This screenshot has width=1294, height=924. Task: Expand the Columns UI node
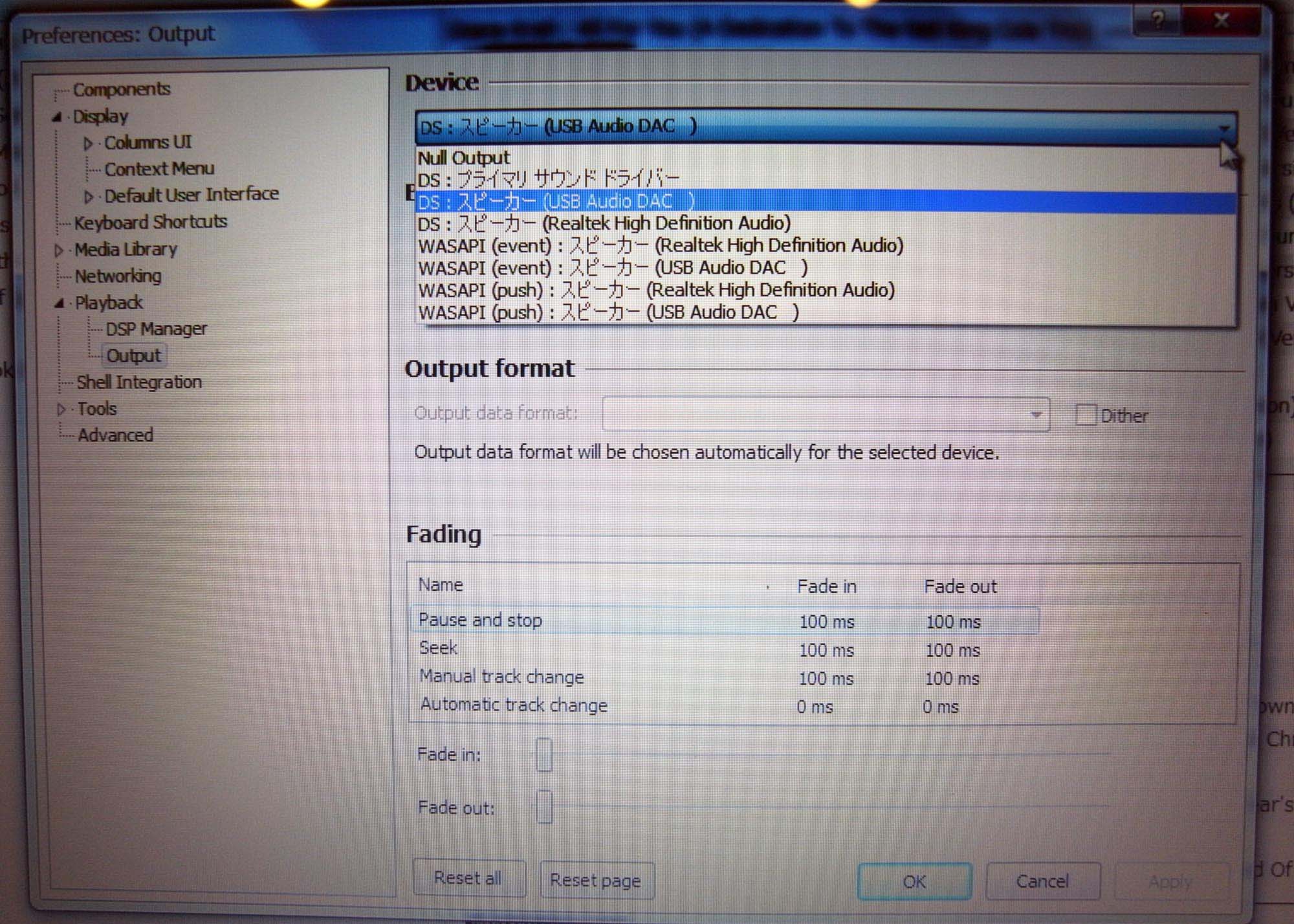tap(89, 144)
